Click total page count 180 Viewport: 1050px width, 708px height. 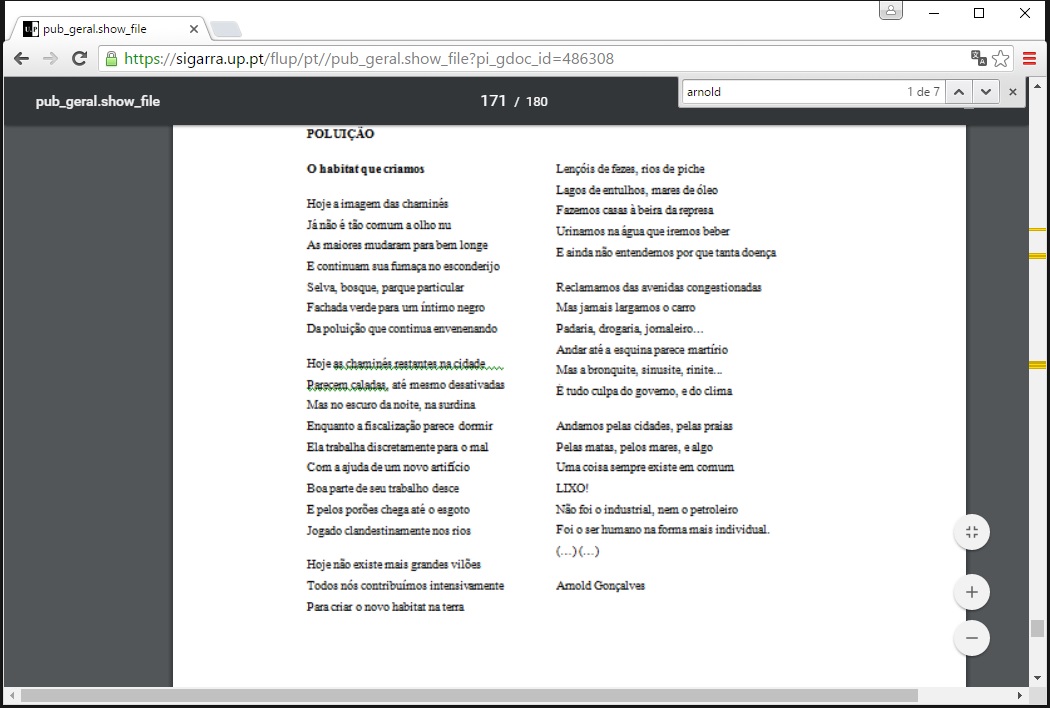coord(536,102)
